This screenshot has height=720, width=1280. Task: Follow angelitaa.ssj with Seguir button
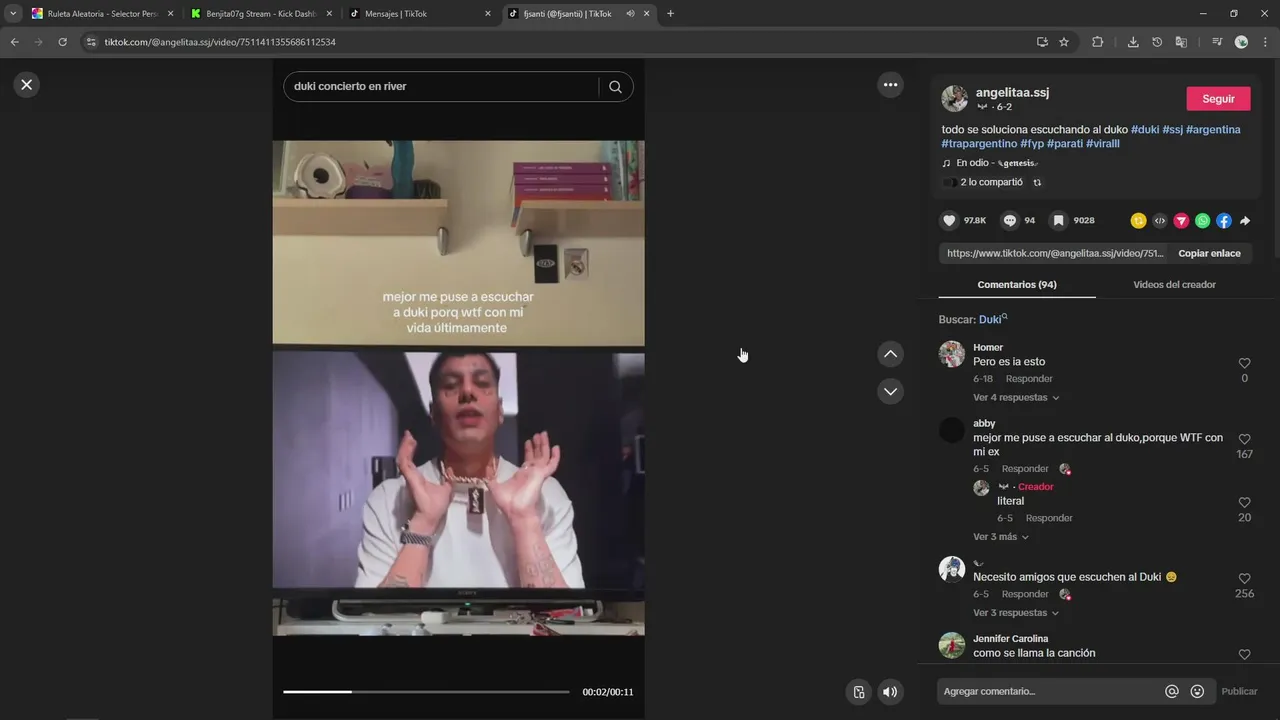point(1218,99)
